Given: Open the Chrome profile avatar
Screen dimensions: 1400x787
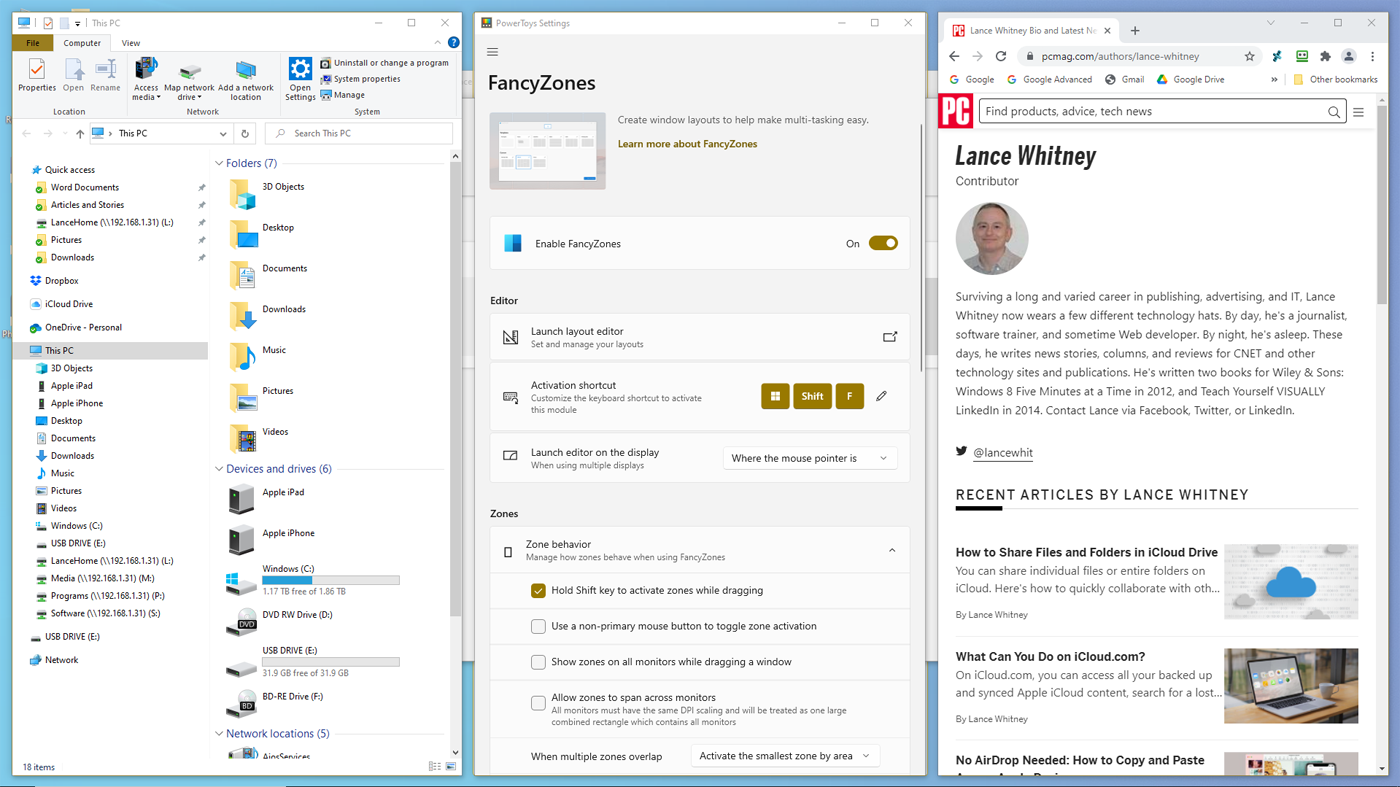Looking at the screenshot, I should tap(1349, 56).
